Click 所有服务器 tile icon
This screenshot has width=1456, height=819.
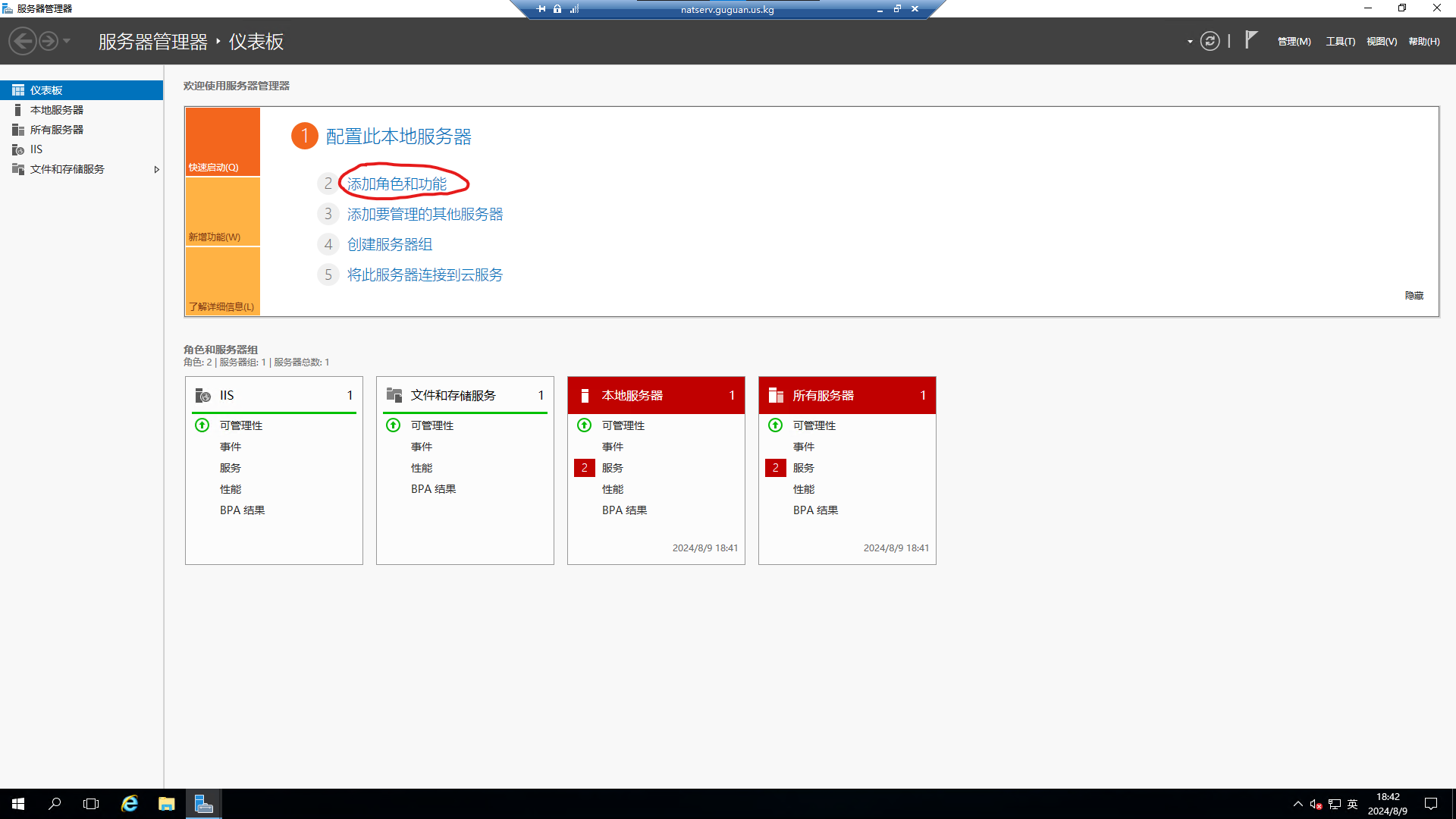(776, 395)
